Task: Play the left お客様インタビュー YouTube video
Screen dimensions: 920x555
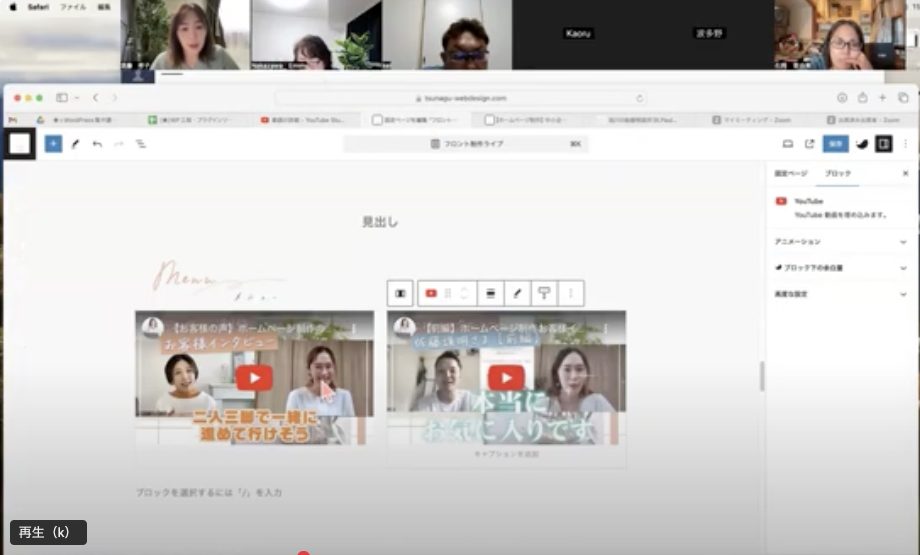Action: point(254,377)
